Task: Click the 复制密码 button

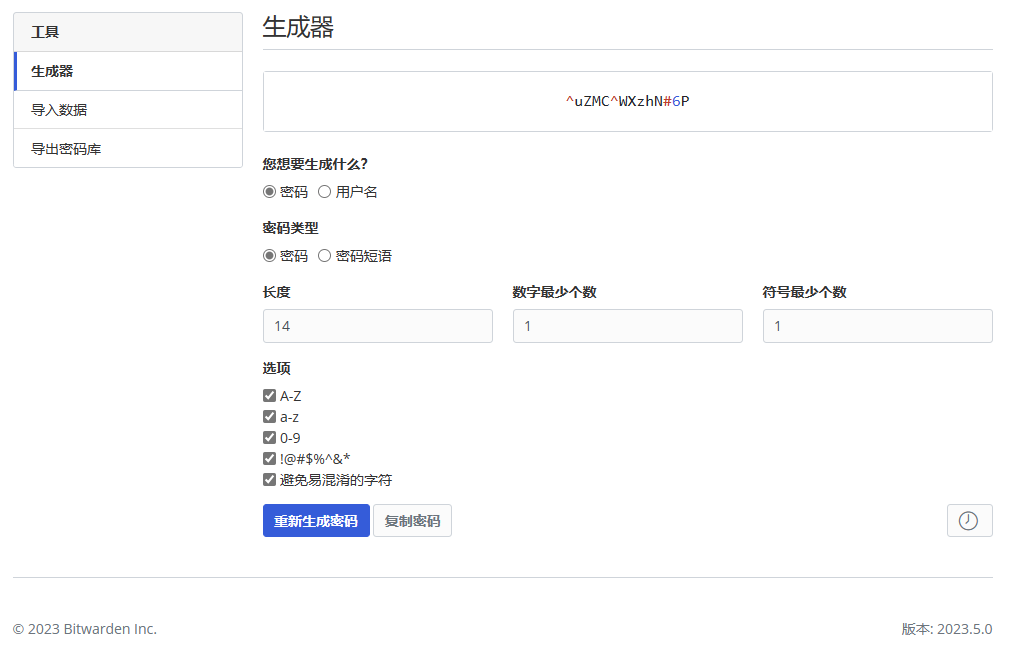Action: coord(412,521)
